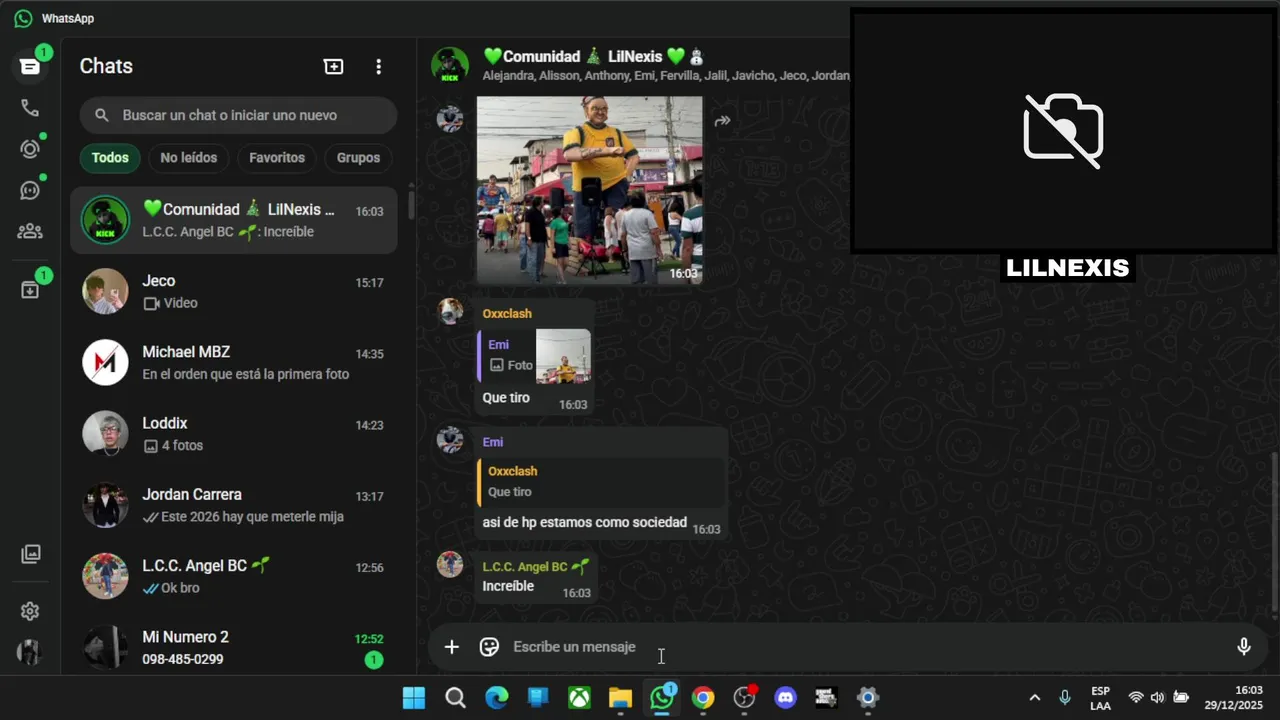Select the Favoritos filter
This screenshot has height=720, width=1280.
(x=277, y=157)
